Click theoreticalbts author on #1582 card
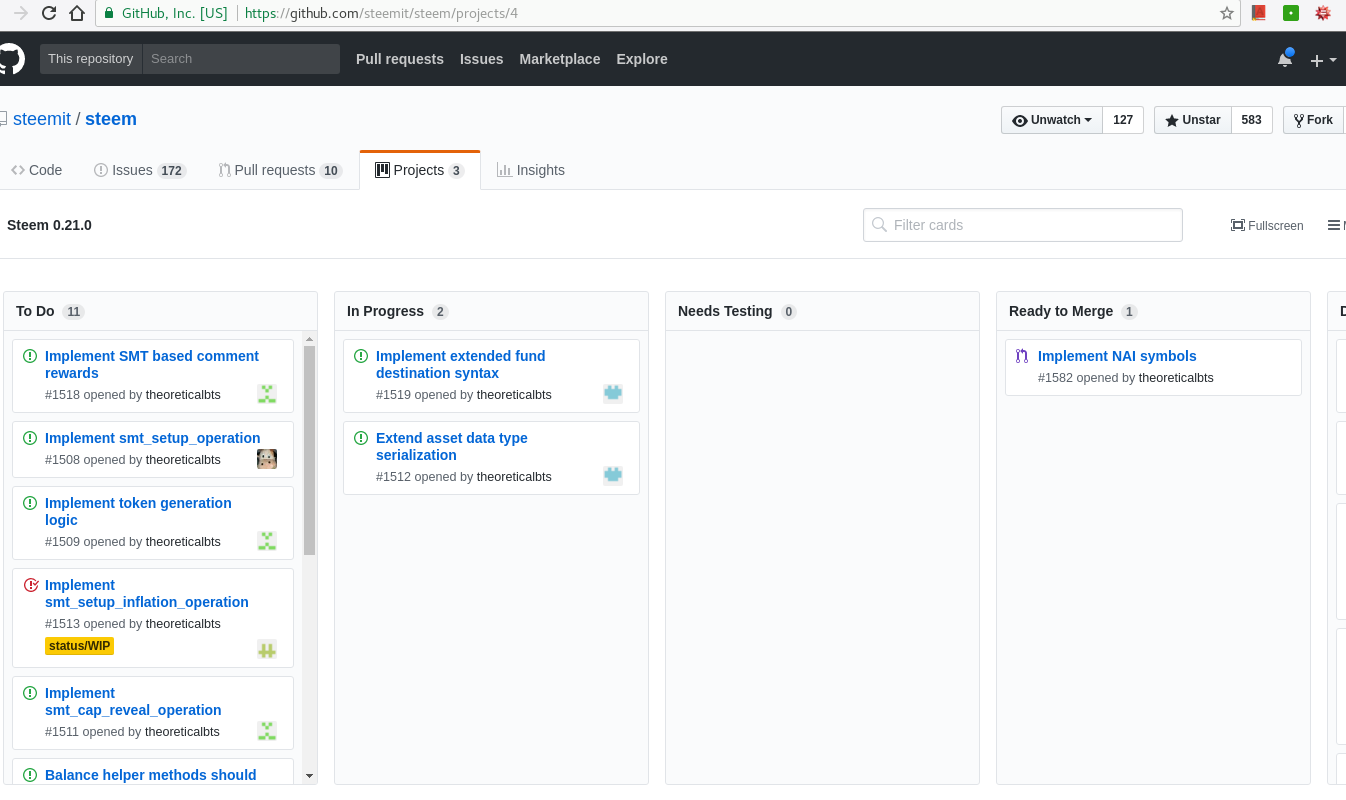 1176,378
